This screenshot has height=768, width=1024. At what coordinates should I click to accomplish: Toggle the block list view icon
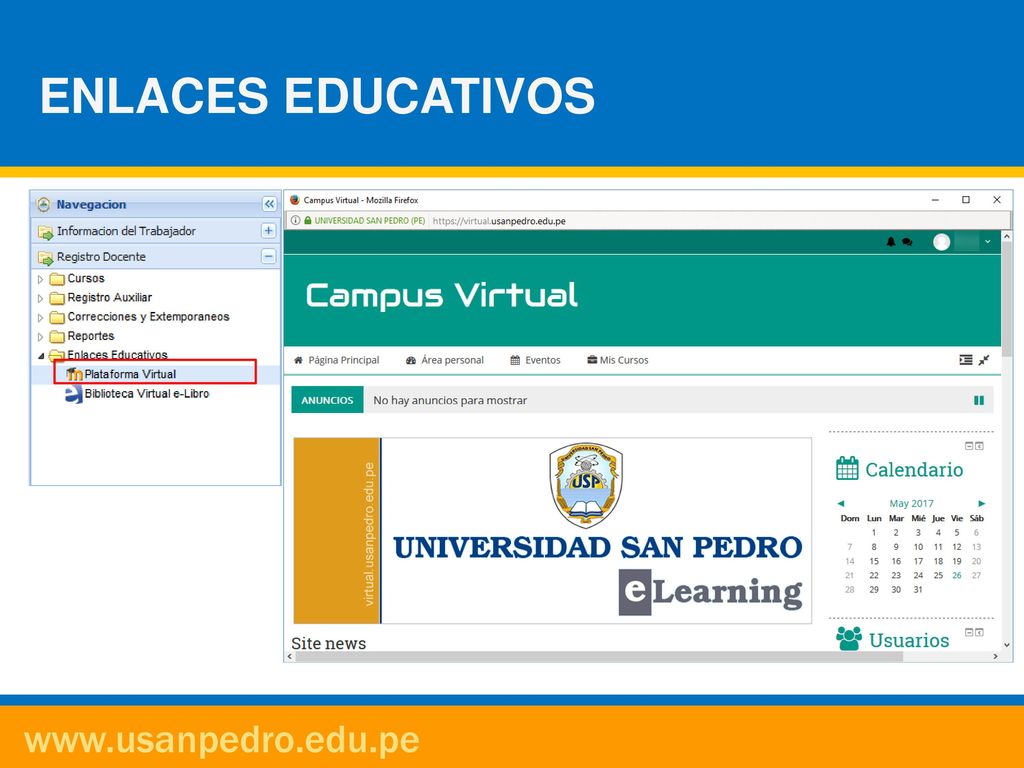(x=966, y=360)
